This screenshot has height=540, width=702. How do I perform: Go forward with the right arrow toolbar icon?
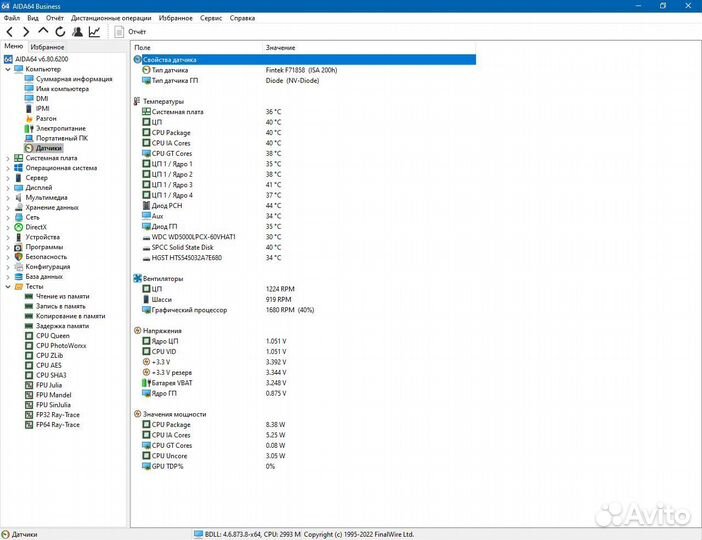pos(26,32)
